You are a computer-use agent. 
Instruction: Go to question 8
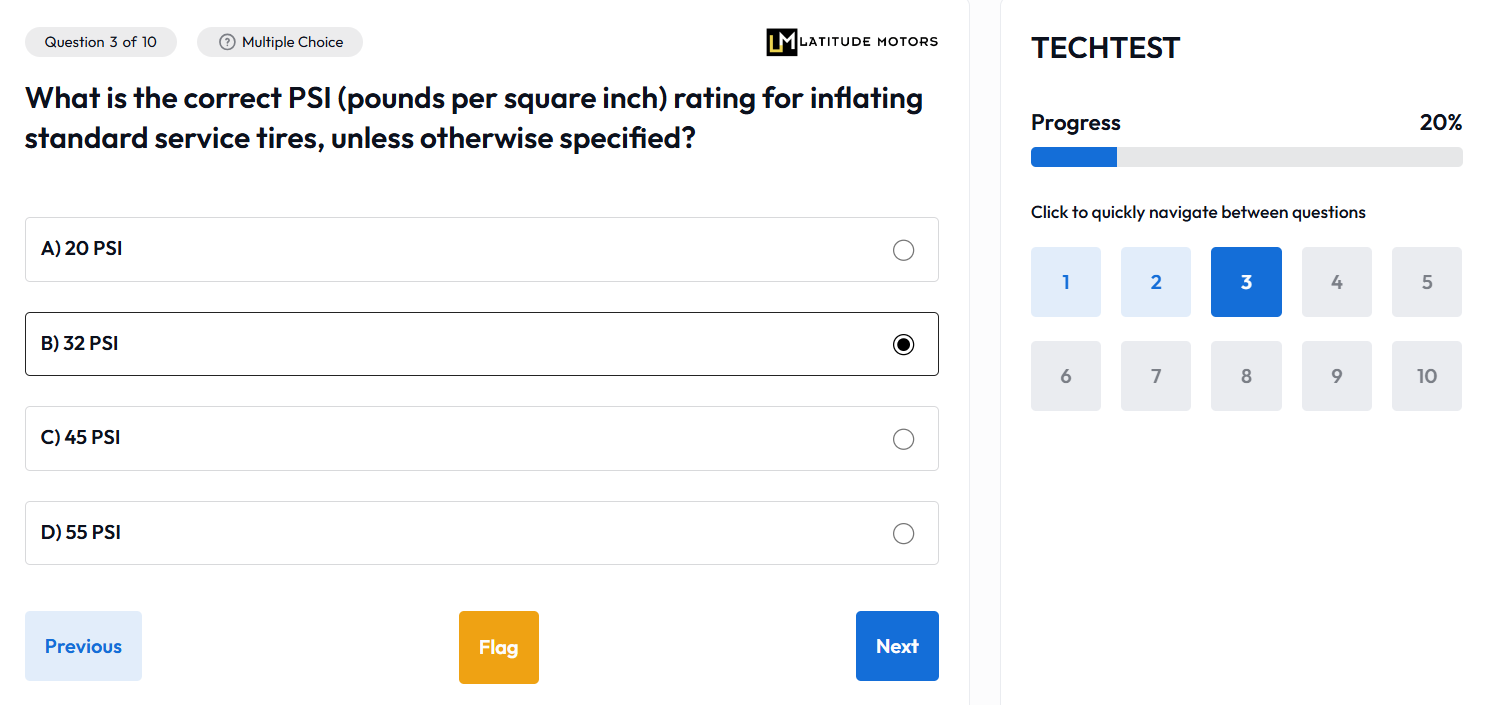pyautogui.click(x=1245, y=376)
